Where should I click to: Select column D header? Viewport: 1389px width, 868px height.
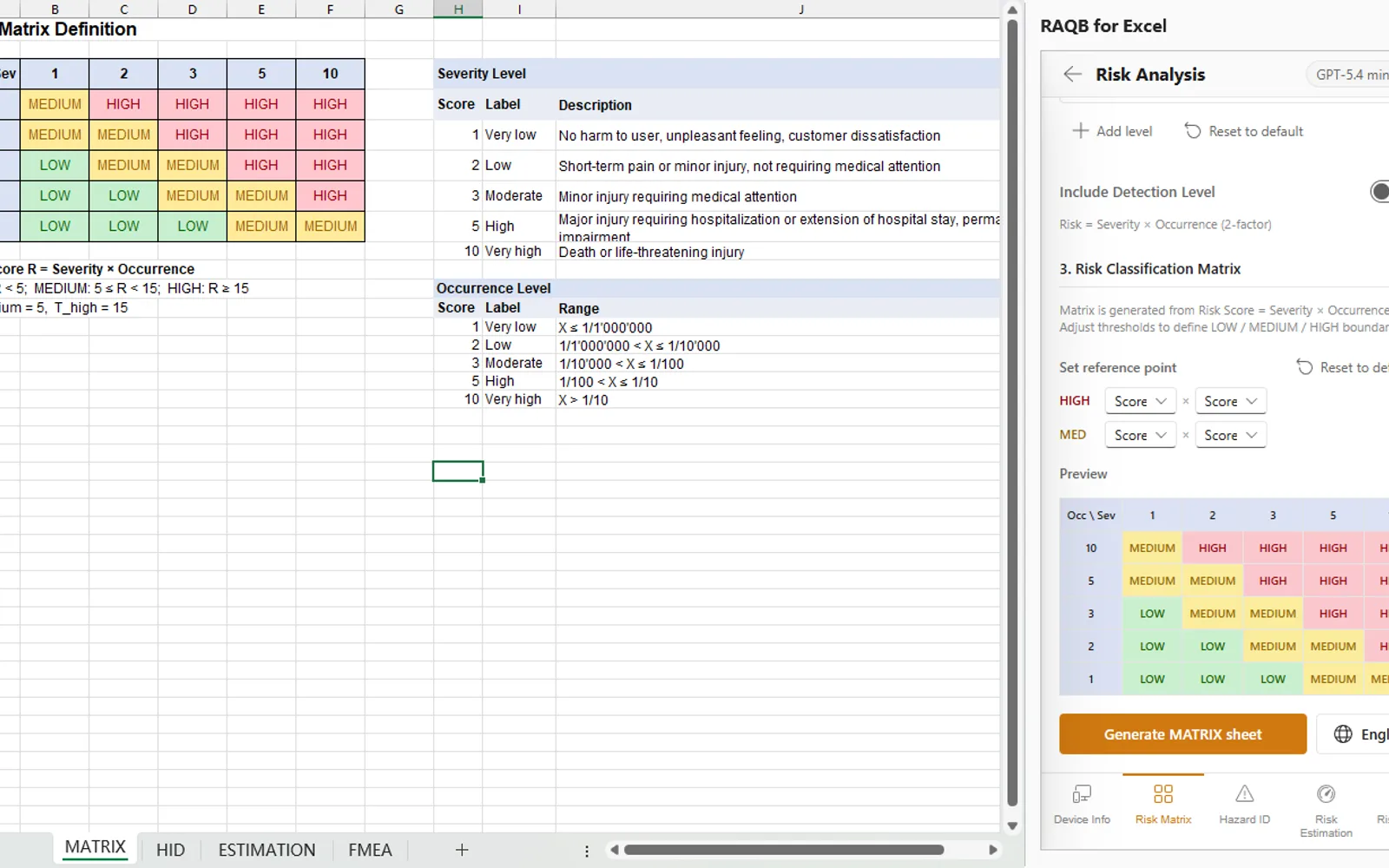click(192, 10)
